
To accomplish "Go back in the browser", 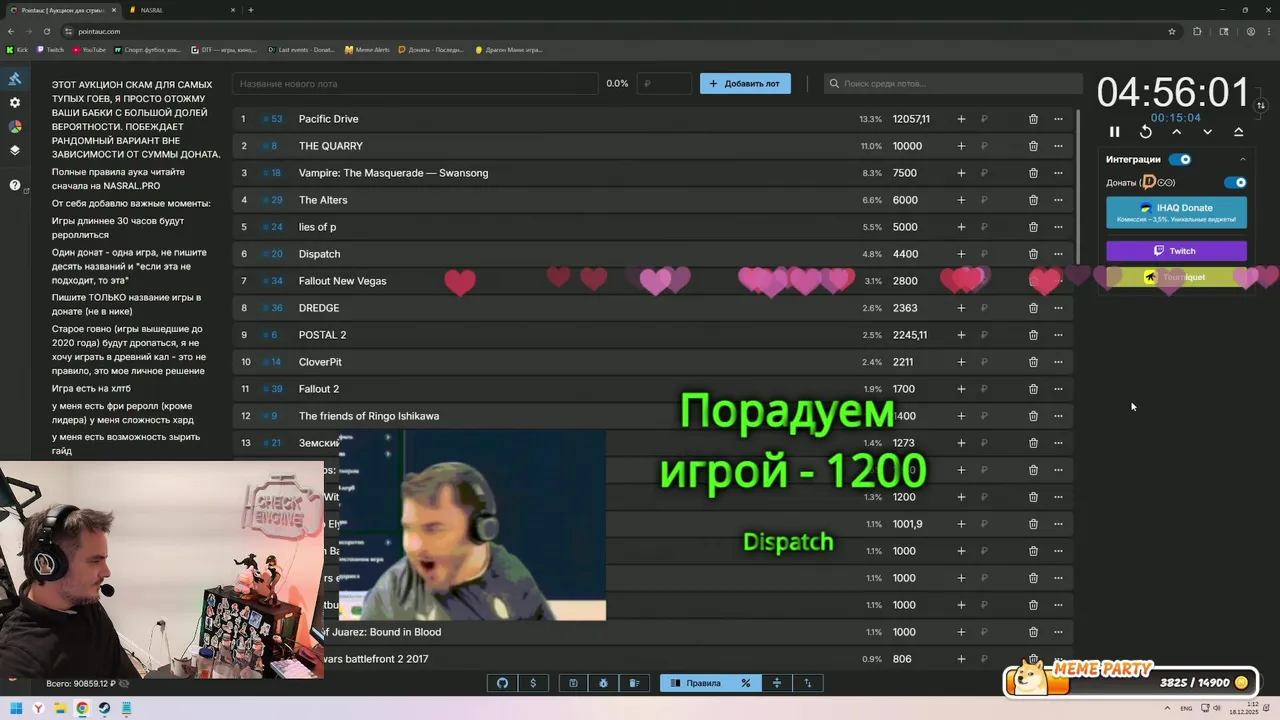I will pyautogui.click(x=10, y=31).
